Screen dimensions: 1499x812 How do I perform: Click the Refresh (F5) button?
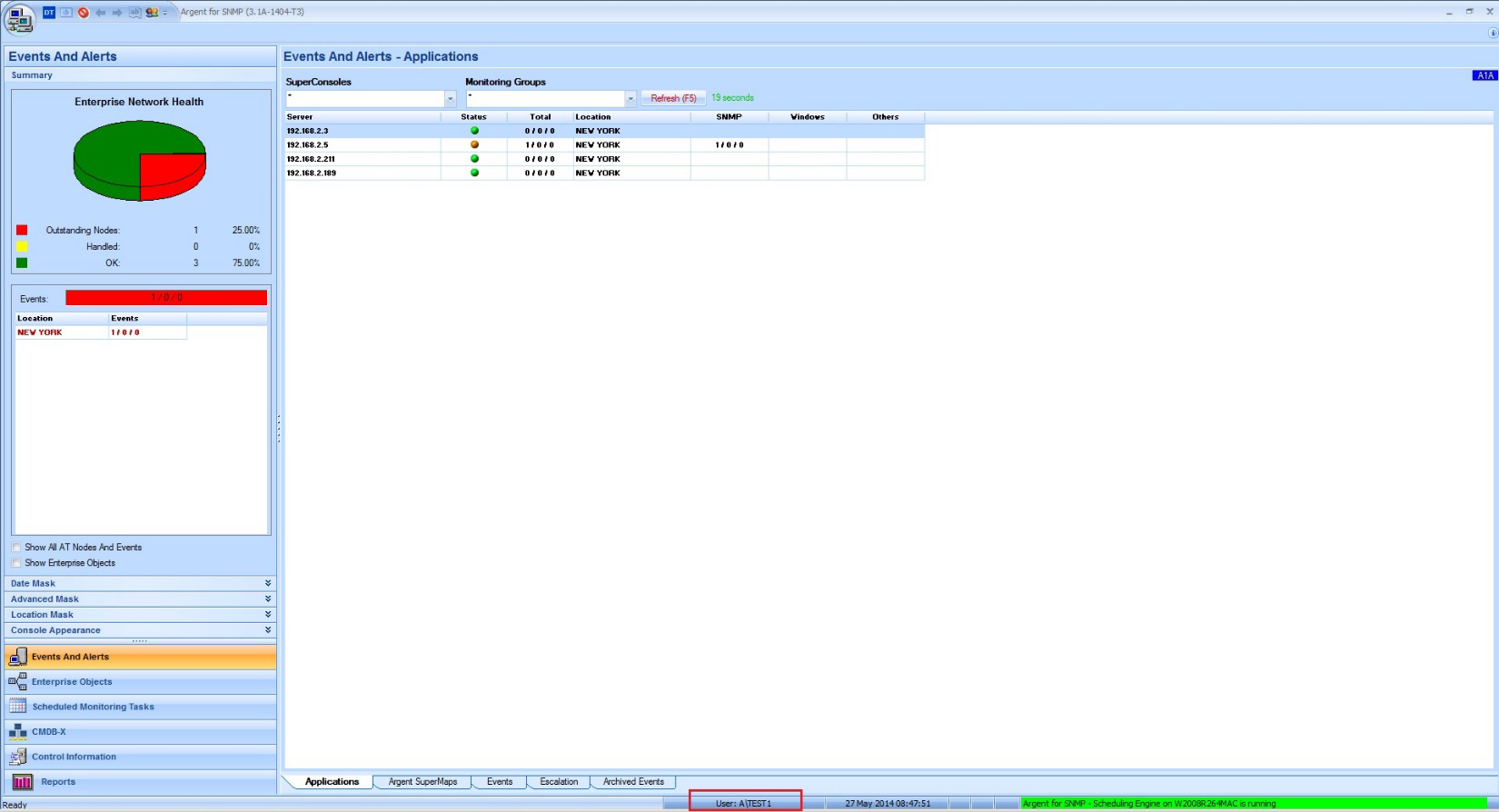tap(673, 98)
